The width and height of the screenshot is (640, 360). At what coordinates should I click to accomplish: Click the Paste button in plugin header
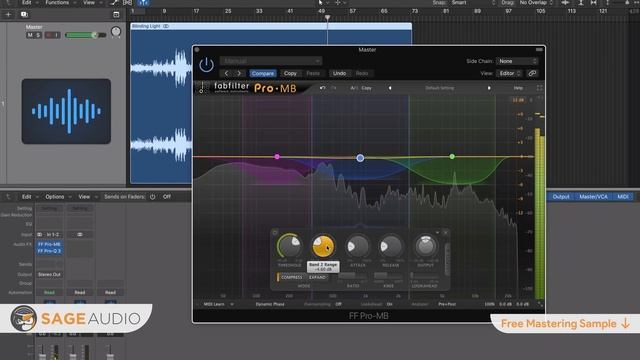click(x=313, y=73)
